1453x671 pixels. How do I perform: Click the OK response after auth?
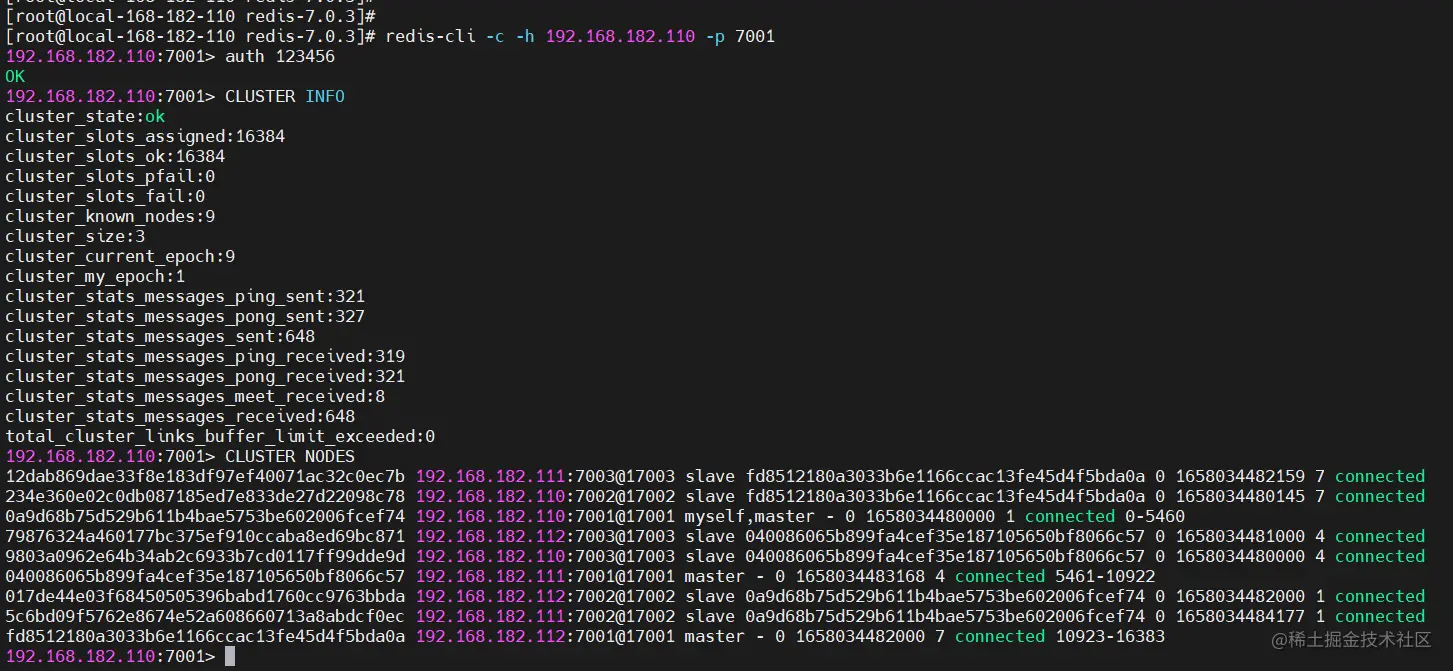point(15,77)
